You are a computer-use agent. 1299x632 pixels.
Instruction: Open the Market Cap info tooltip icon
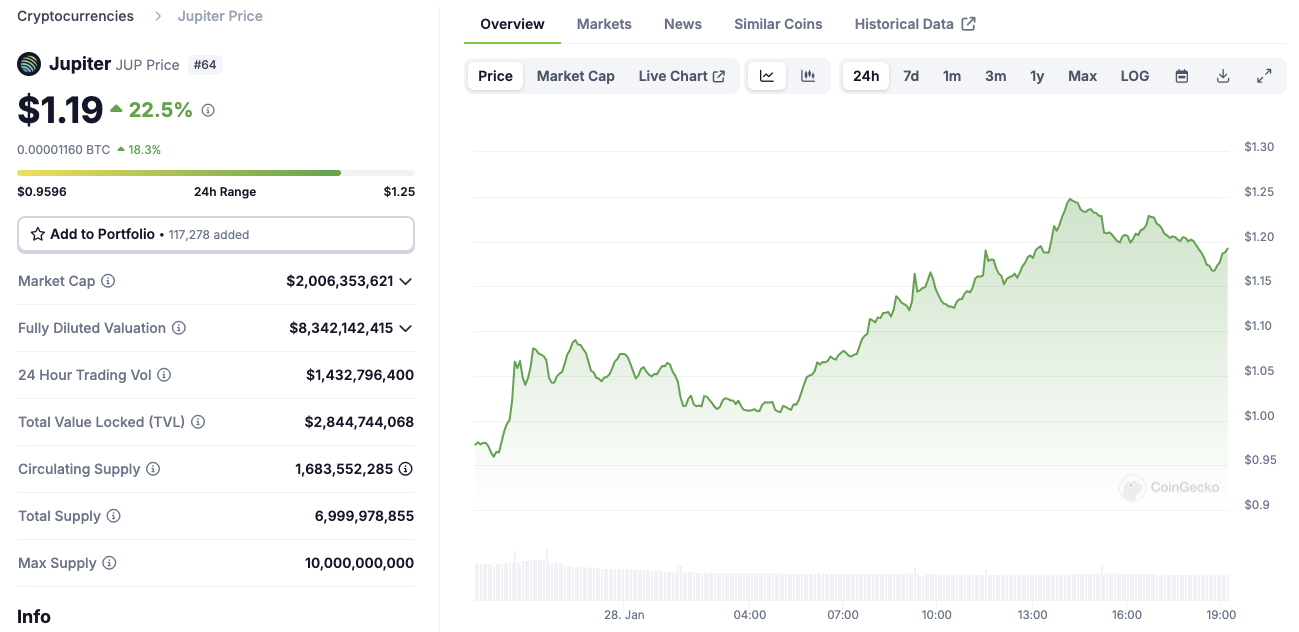(x=108, y=281)
